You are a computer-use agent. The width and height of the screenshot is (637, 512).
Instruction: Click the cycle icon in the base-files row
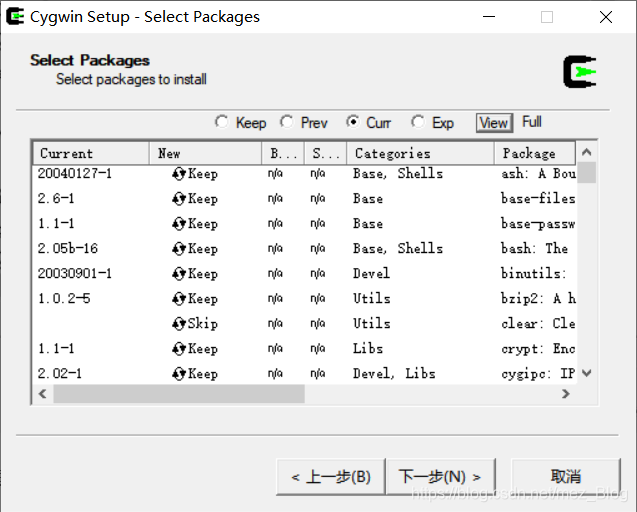tap(179, 199)
